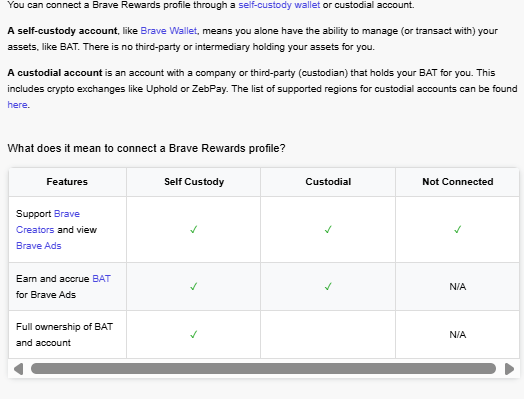Screen dimensions: 524x399
Task: Click the horizontal scrollbar thumb below the table
Action: coord(263,369)
